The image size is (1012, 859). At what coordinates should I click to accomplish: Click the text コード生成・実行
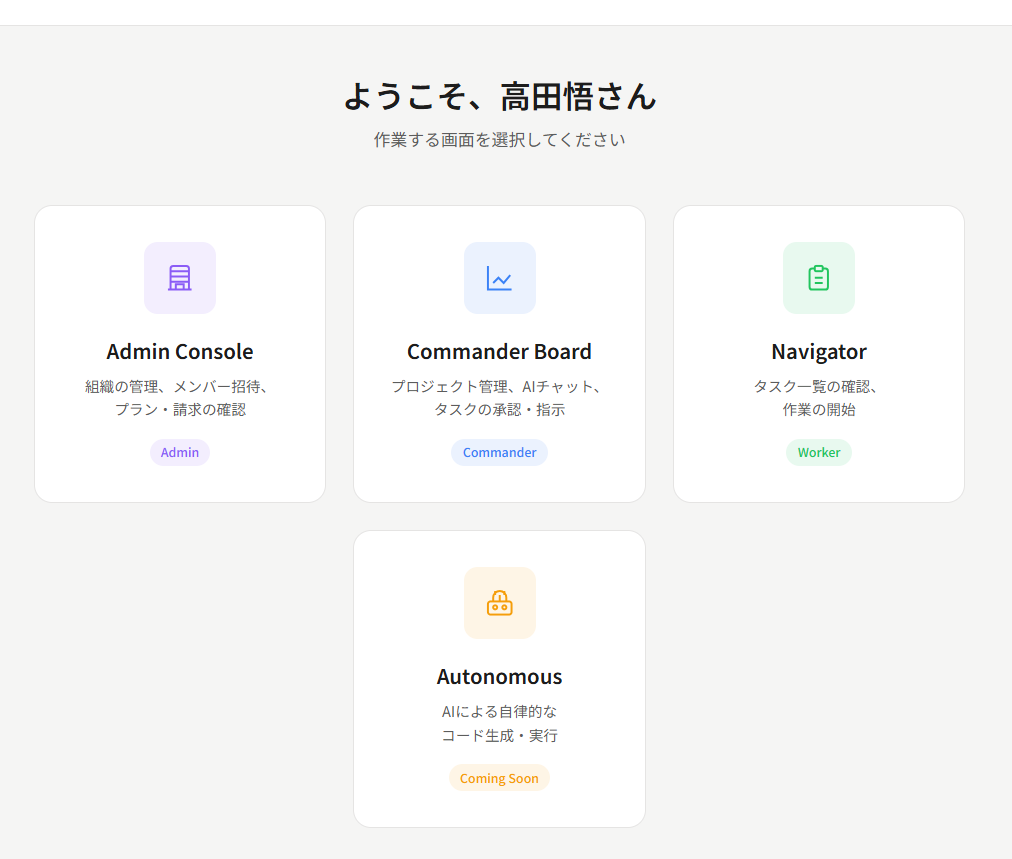click(x=500, y=736)
